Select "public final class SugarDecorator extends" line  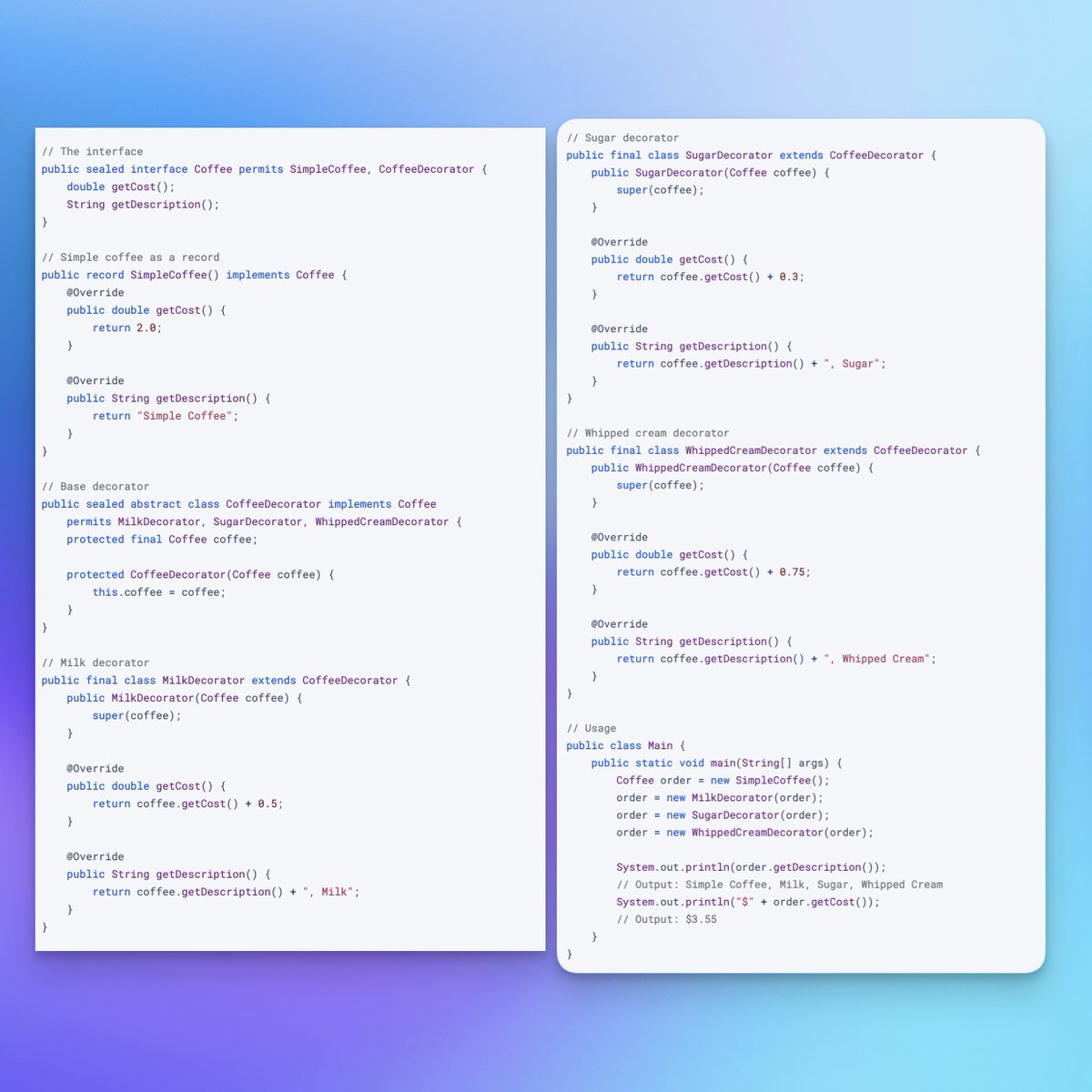pos(751,156)
